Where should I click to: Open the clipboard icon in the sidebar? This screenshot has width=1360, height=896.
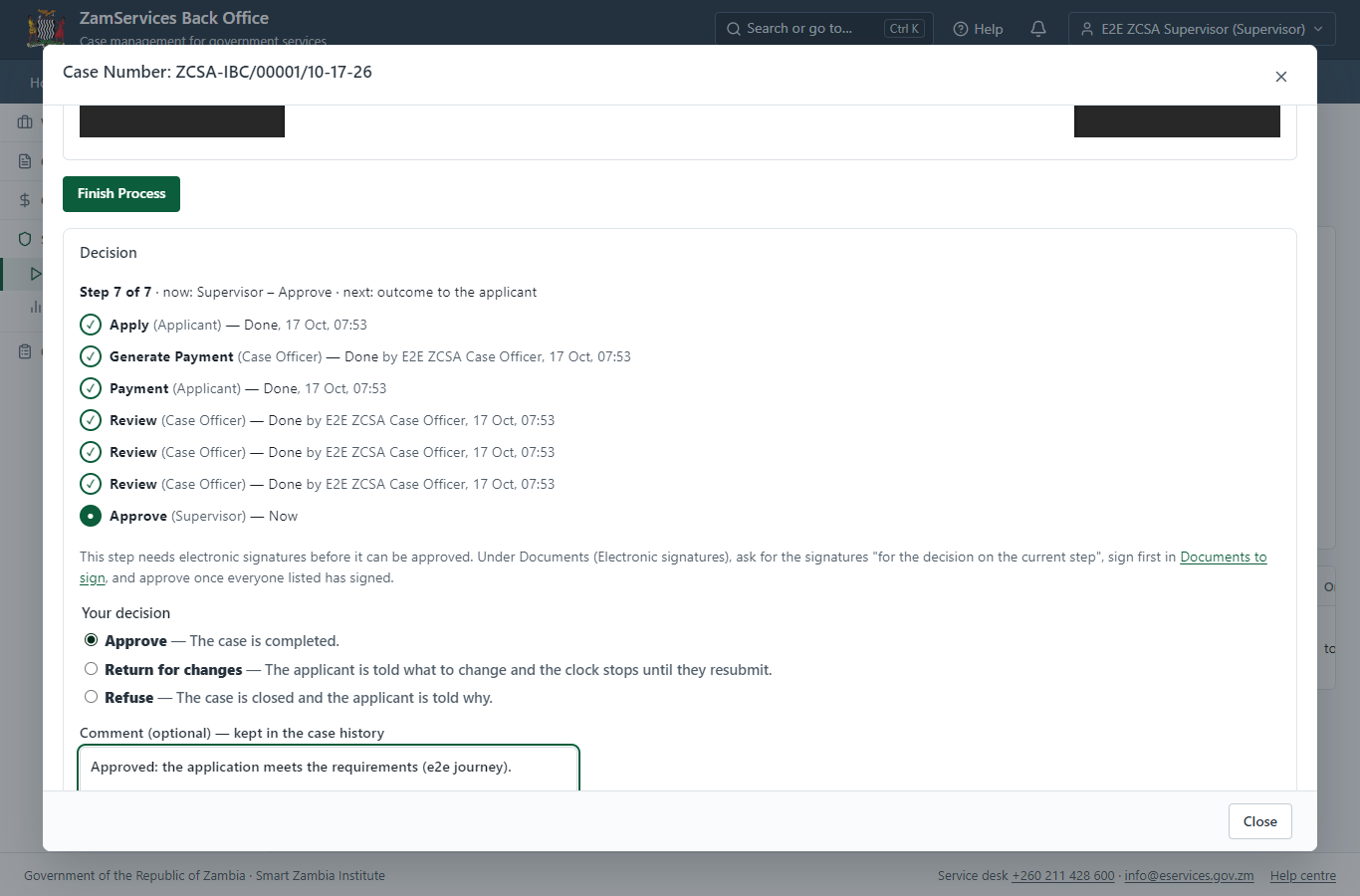coord(25,351)
